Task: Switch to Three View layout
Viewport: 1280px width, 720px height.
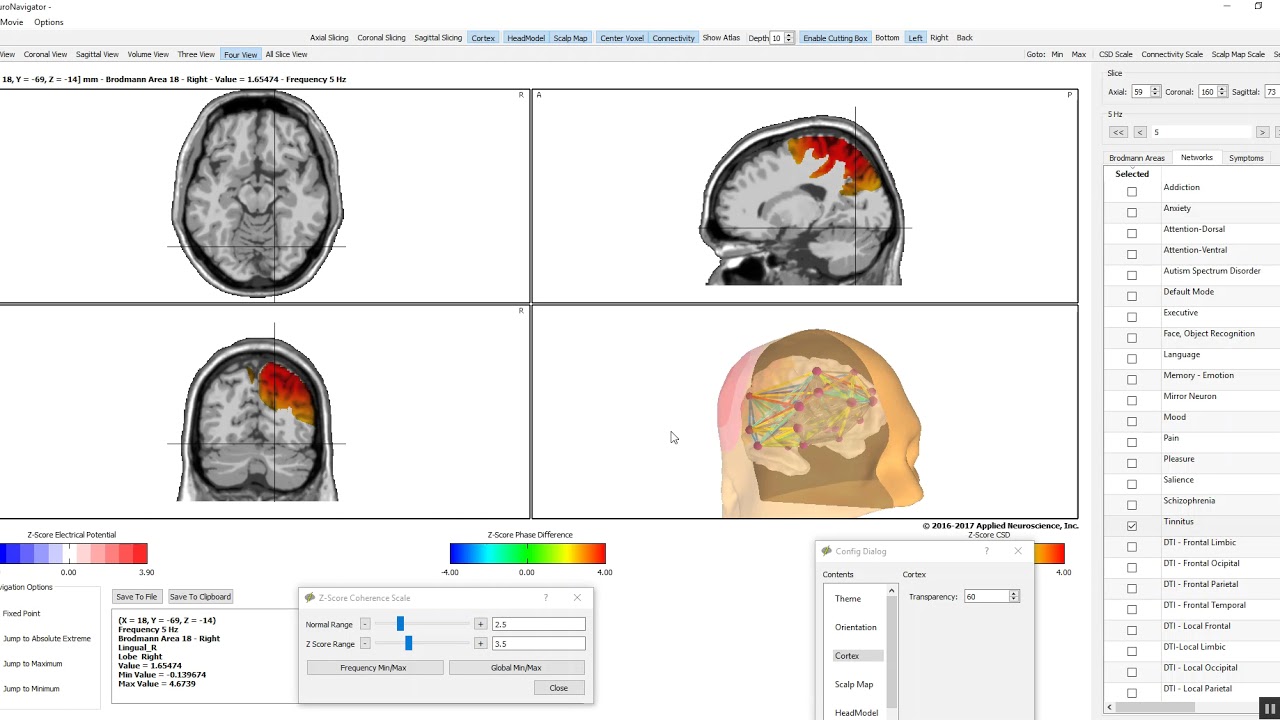Action: (x=196, y=54)
